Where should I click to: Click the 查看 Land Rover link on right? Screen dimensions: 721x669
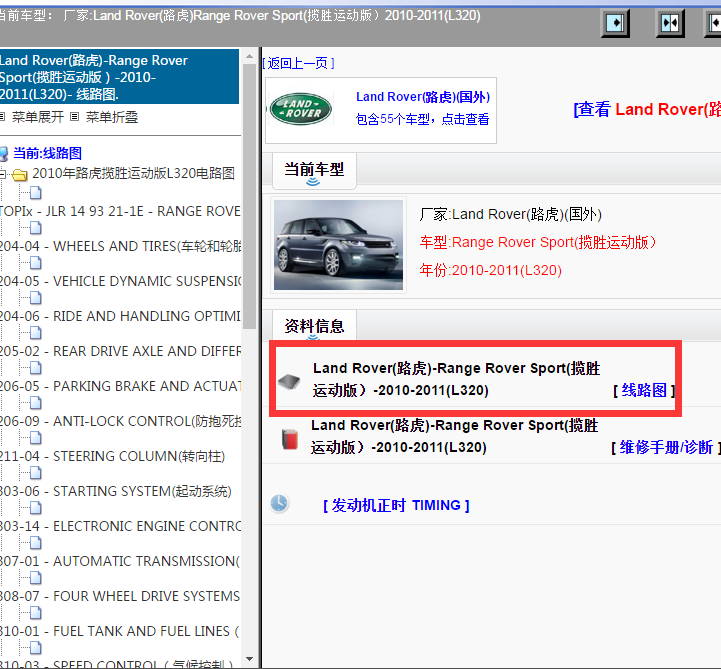coord(647,109)
